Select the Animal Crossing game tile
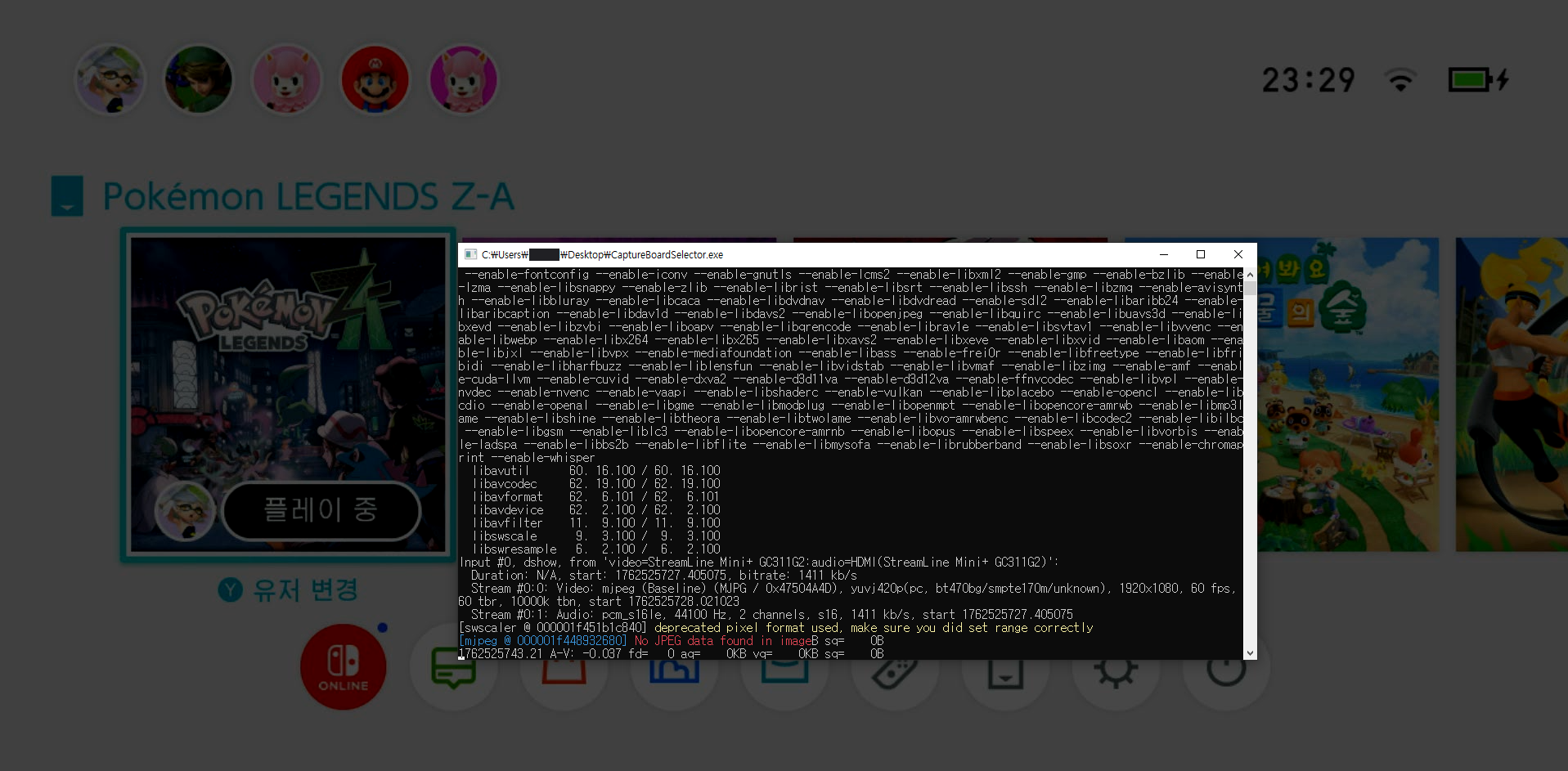The image size is (1568, 771). click(x=1347, y=394)
